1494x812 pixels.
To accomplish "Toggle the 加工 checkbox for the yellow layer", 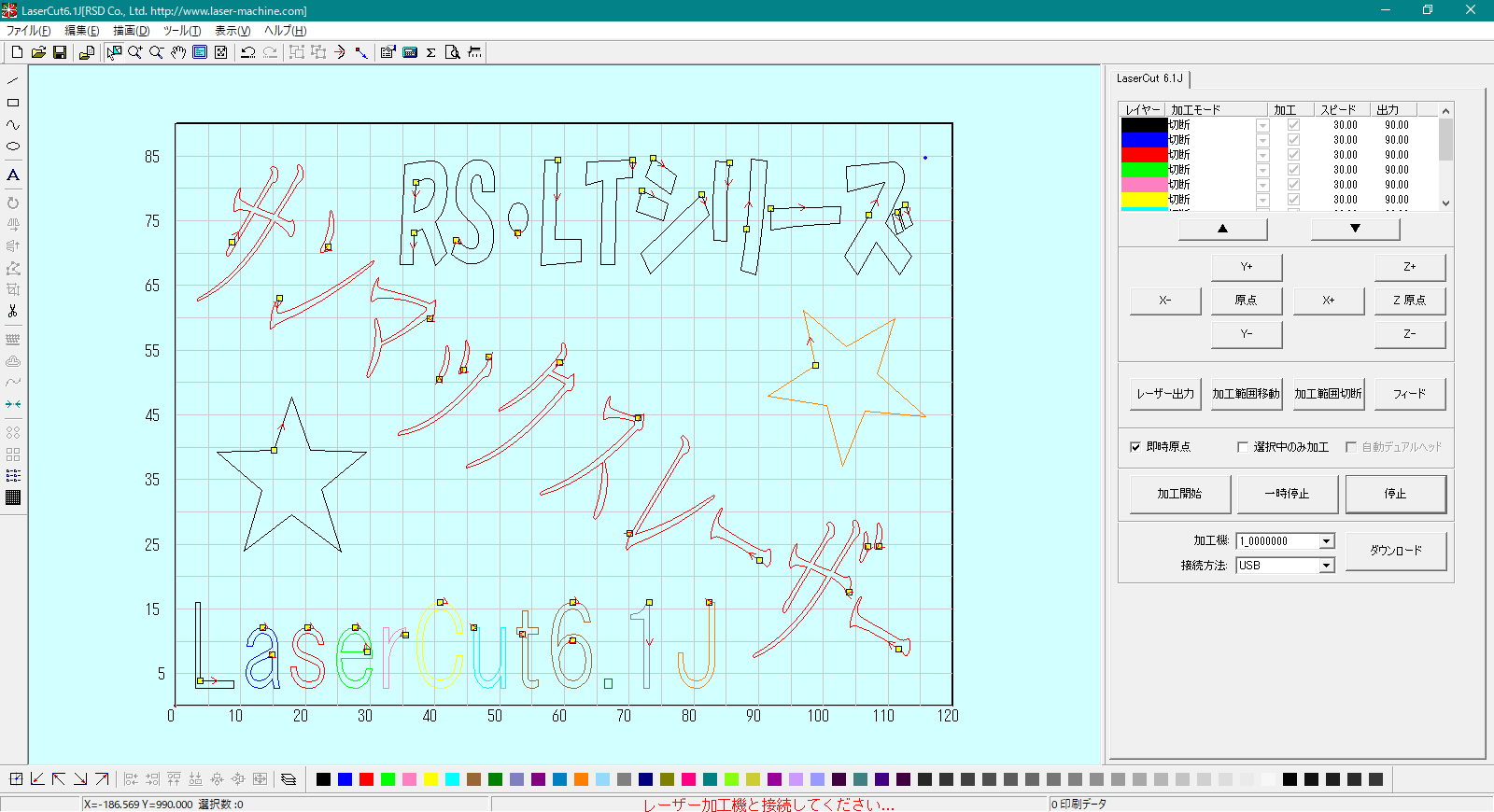I will pos(1293,200).
